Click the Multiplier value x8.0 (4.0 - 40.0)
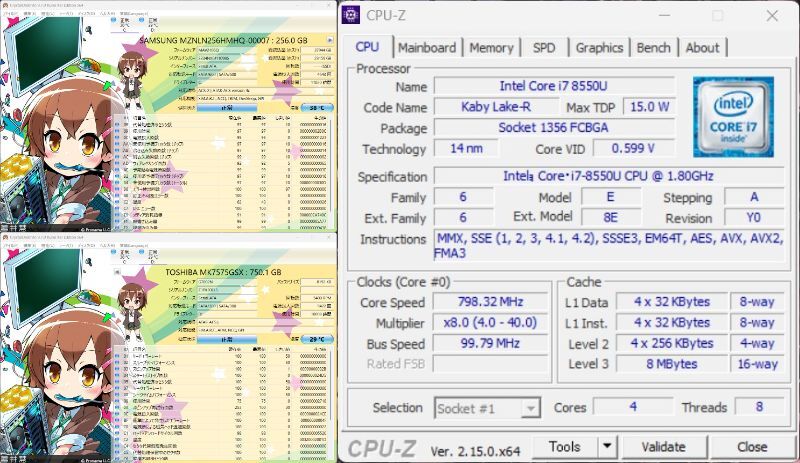 tap(490, 323)
